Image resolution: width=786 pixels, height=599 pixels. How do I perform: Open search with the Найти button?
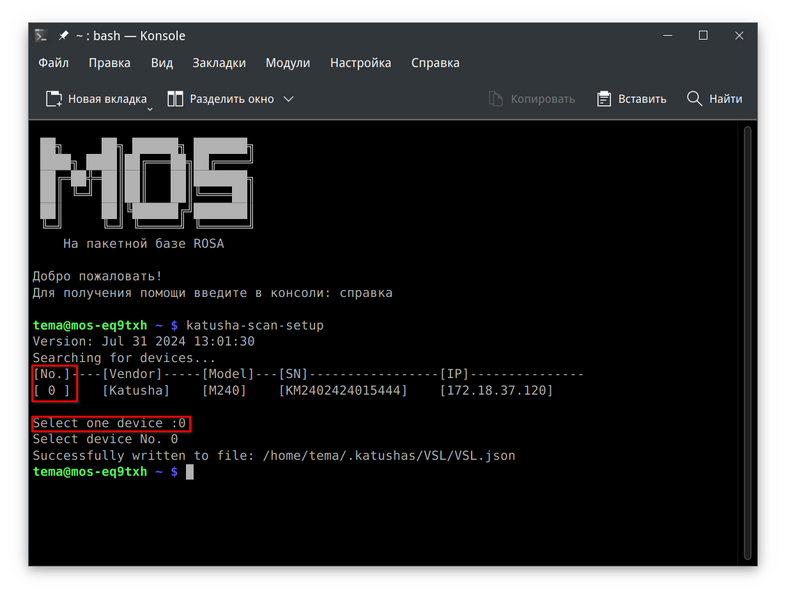click(714, 99)
